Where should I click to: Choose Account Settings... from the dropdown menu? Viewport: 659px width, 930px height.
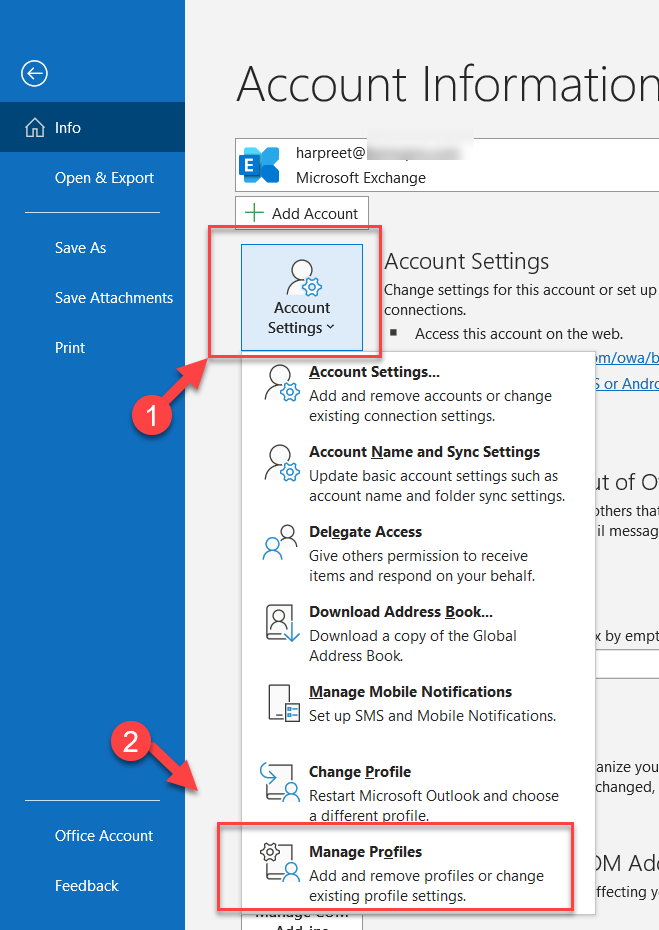[418, 393]
